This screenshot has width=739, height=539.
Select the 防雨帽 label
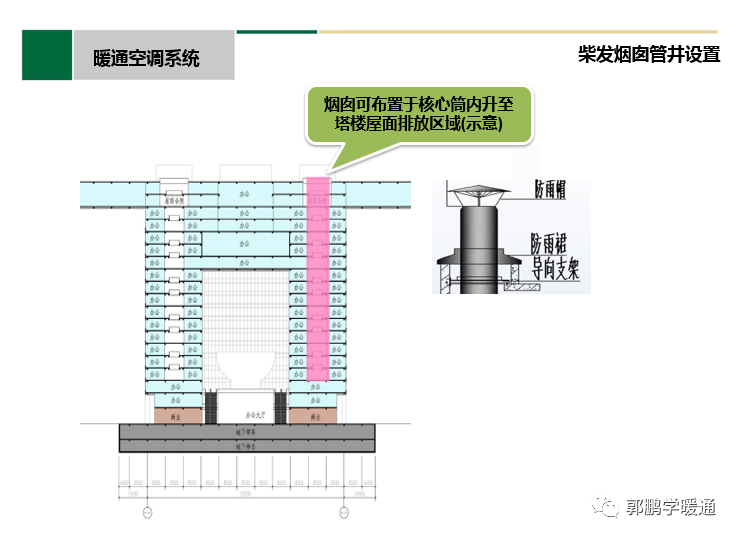(550, 189)
